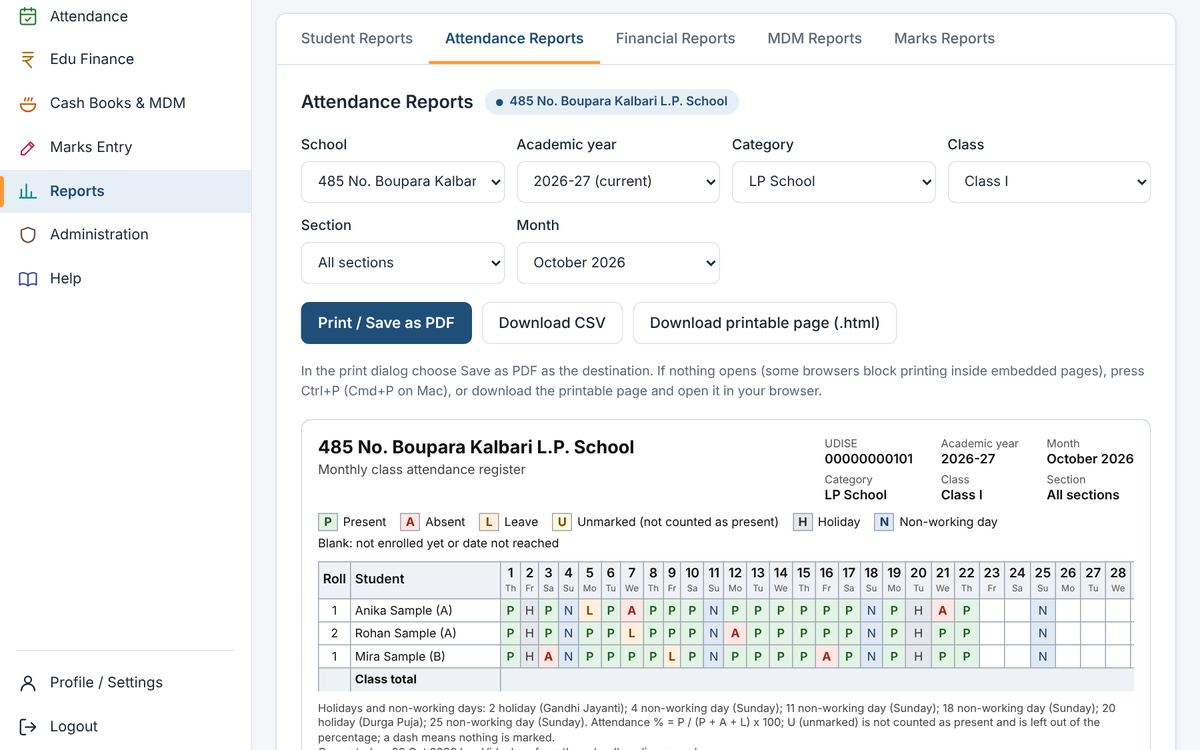Open the Attendance sidebar item

tap(125, 16)
